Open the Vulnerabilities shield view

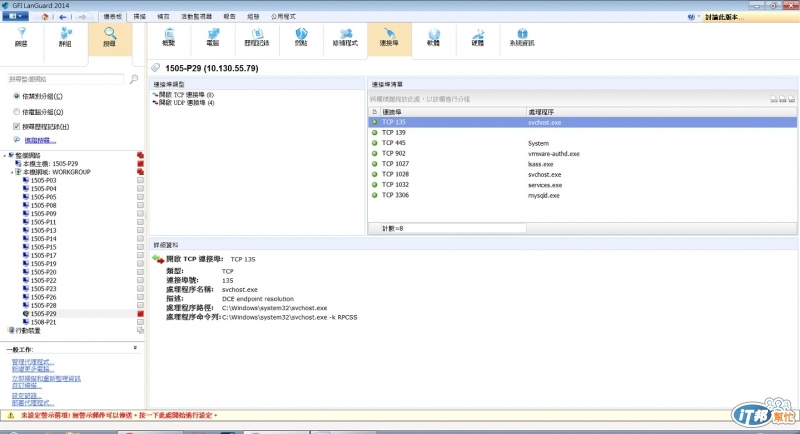point(301,38)
